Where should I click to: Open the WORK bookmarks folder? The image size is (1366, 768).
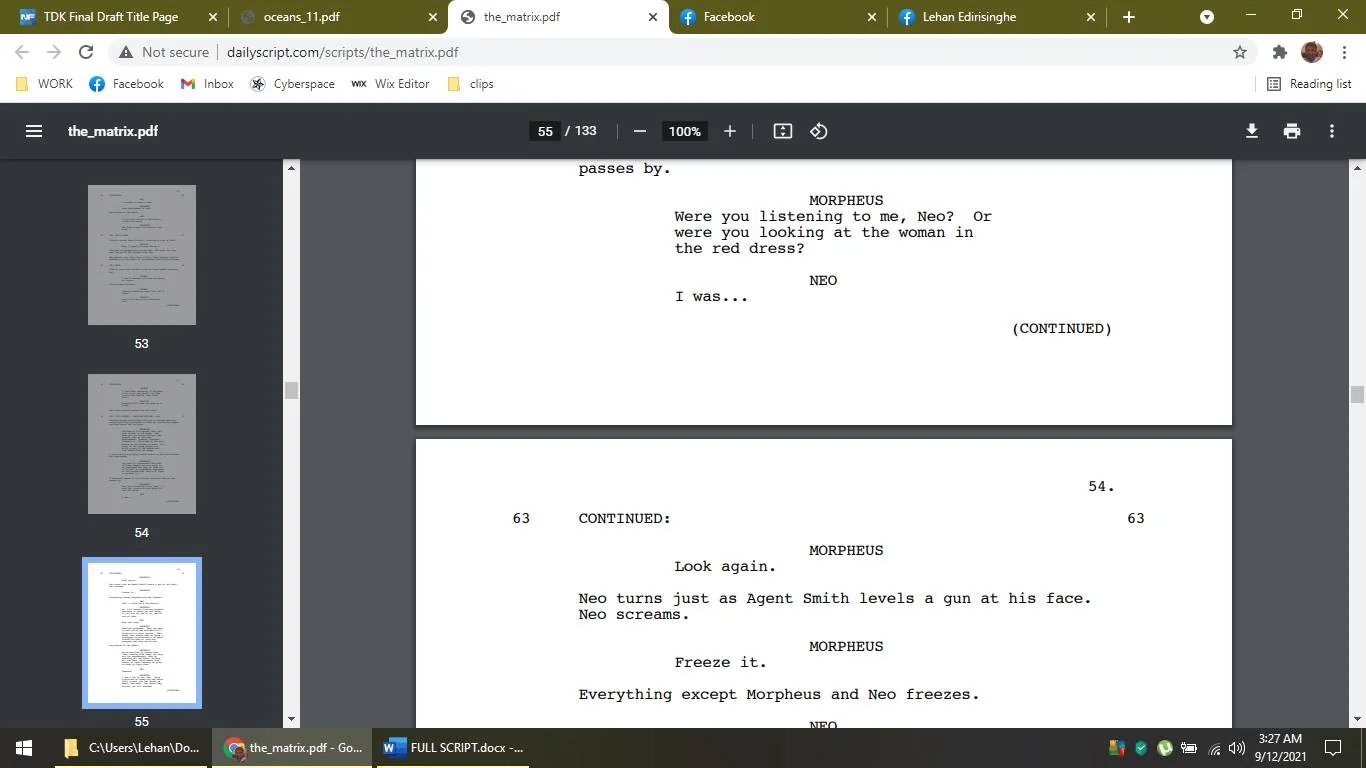45,84
